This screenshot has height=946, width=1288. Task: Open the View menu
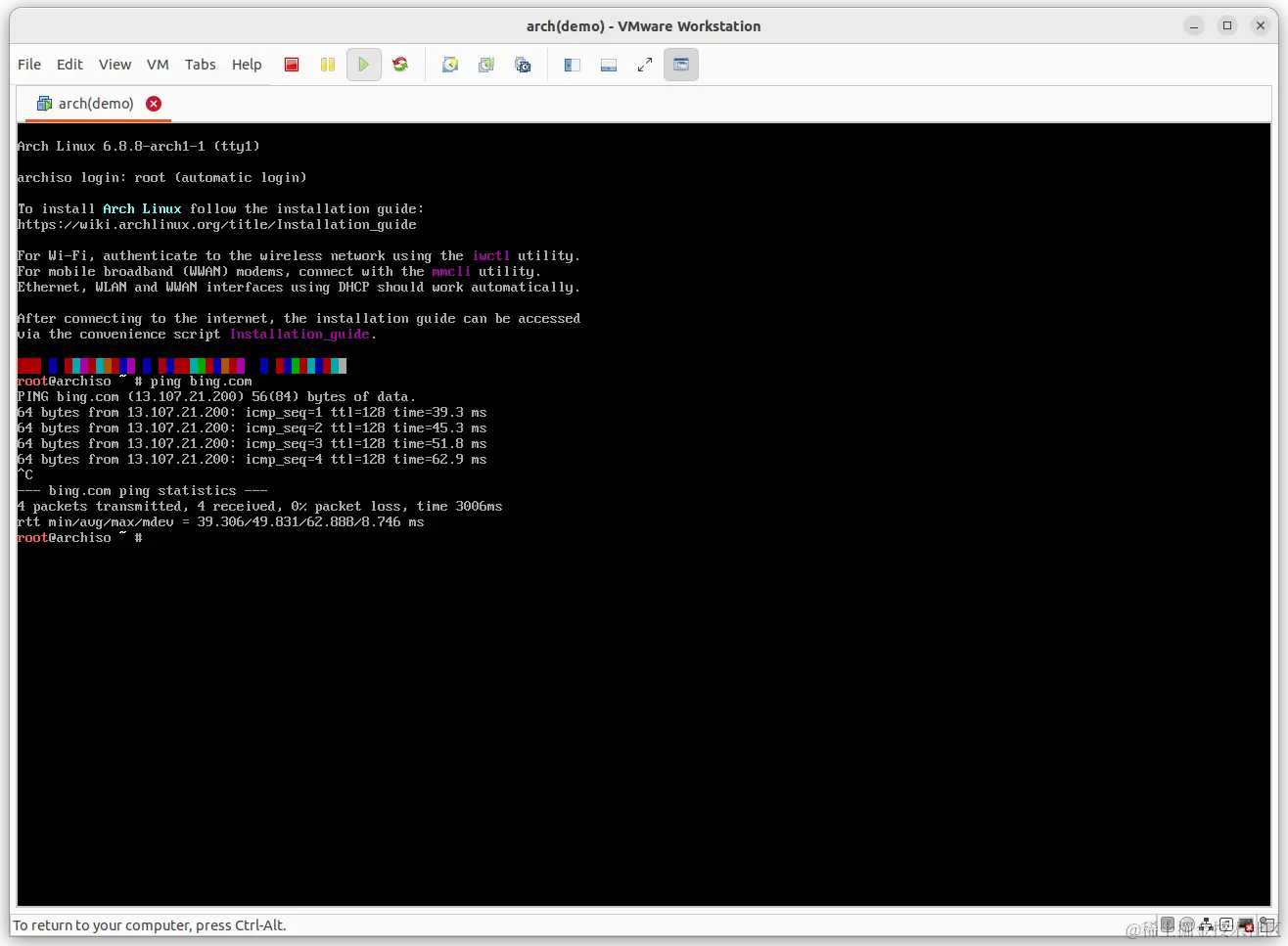tap(115, 65)
